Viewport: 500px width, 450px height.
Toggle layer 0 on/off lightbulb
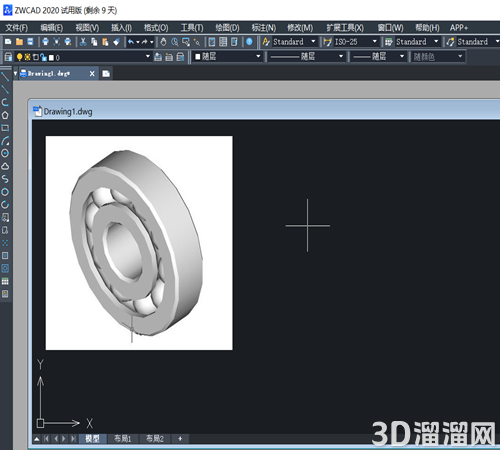point(19,57)
